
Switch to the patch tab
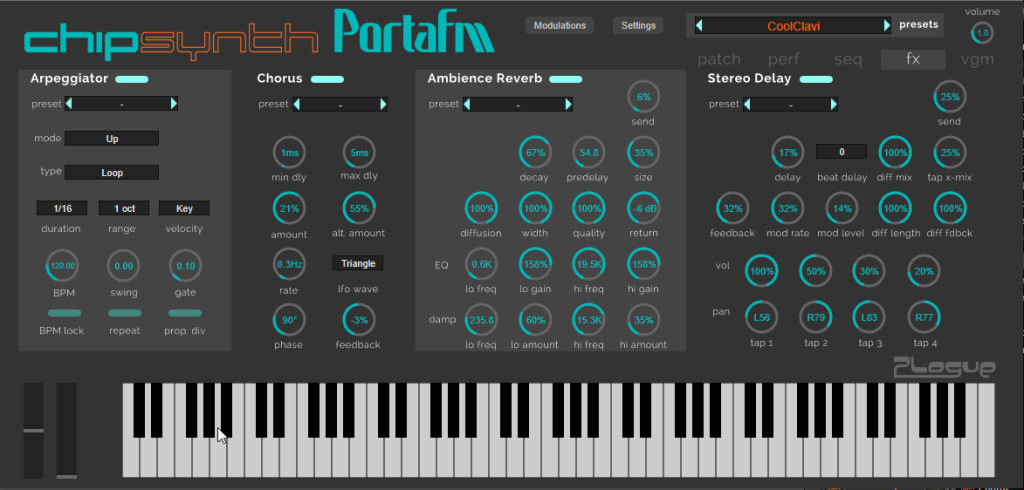pyautogui.click(x=719, y=59)
